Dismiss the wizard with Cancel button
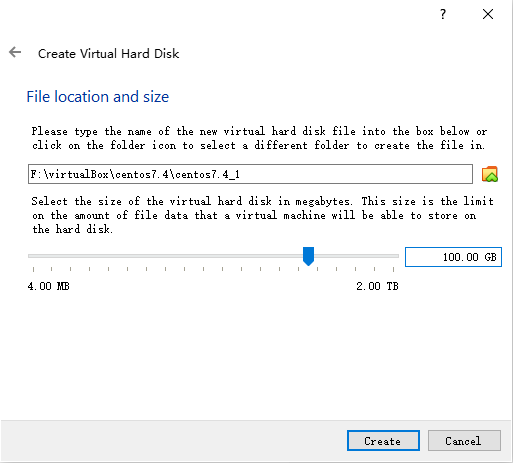This screenshot has height=463, width=513. tap(464, 441)
